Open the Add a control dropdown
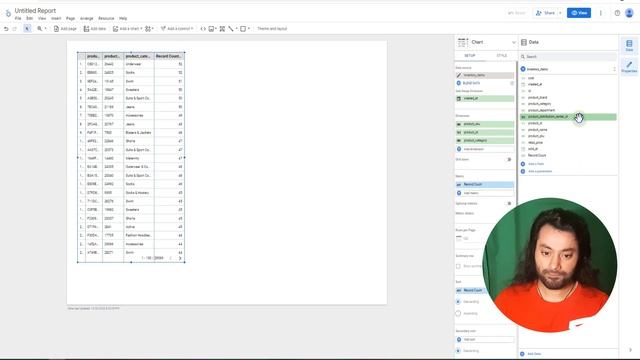This screenshot has width=640, height=360. coord(177,29)
